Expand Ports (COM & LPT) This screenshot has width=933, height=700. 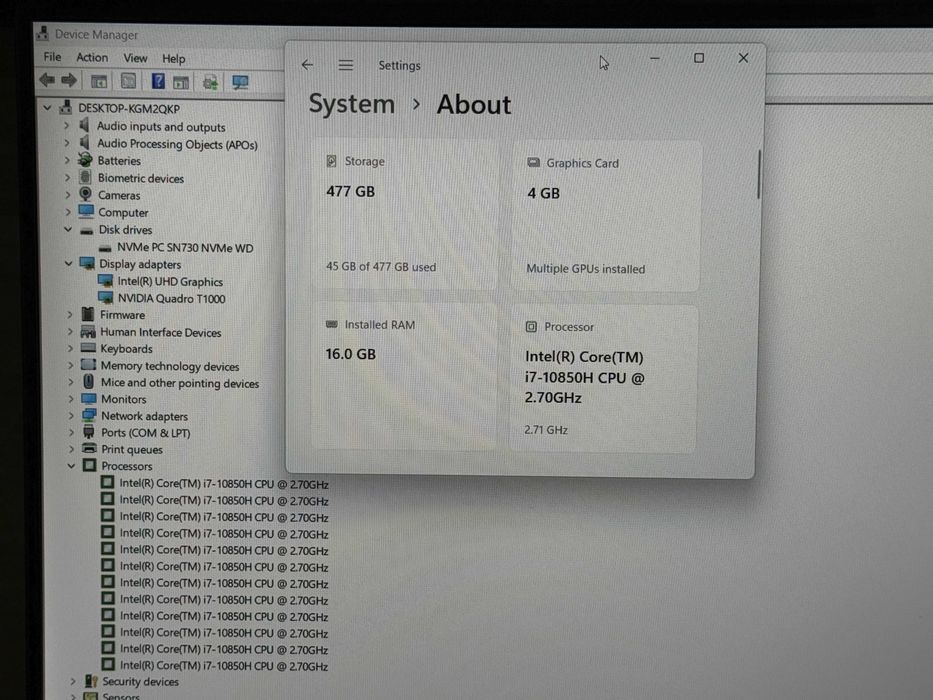click(71, 432)
